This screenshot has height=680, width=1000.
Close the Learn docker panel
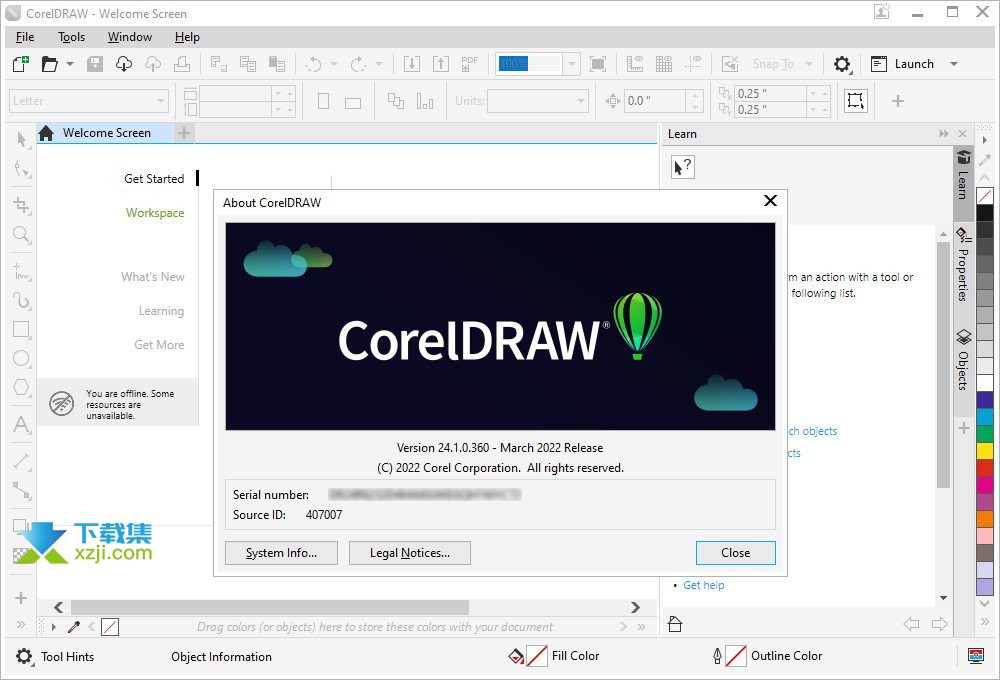962,134
